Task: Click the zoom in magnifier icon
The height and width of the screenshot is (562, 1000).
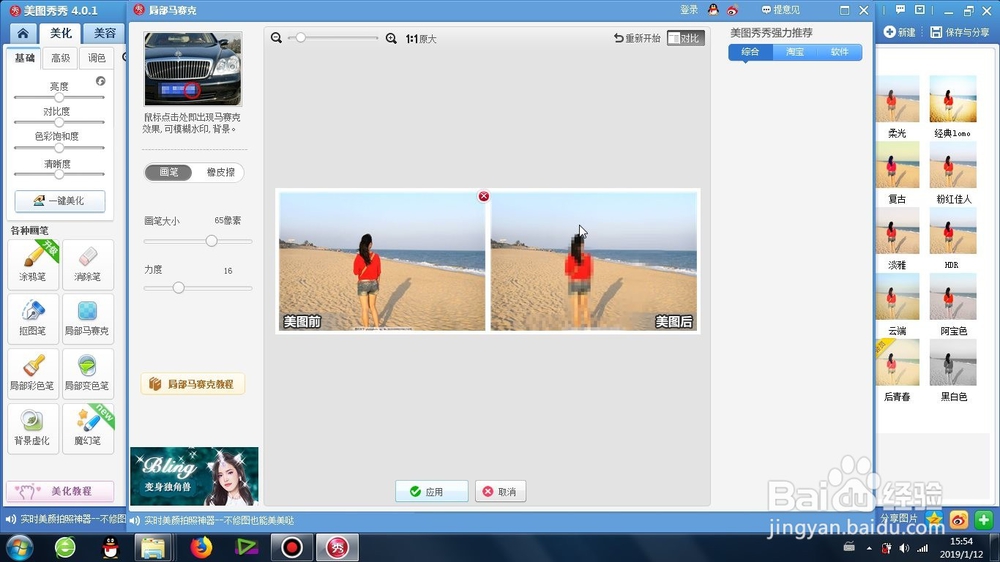Action: click(x=391, y=38)
